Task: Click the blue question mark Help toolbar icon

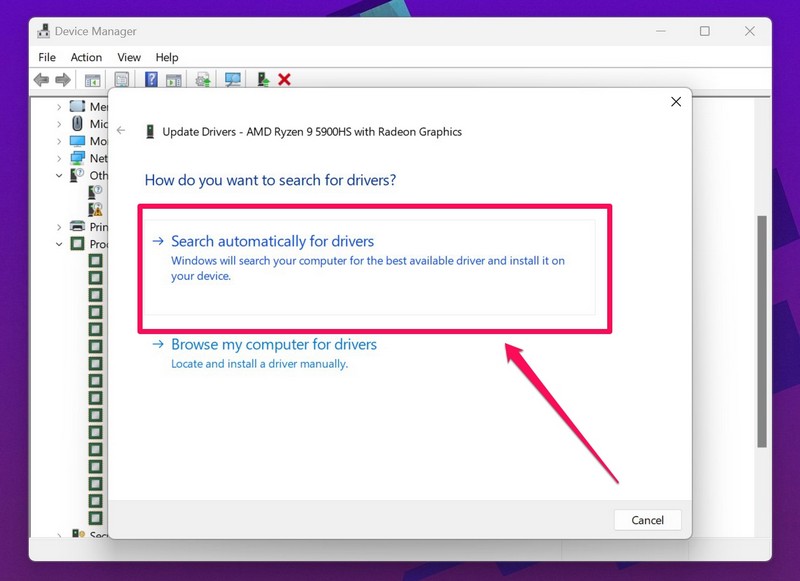Action: (151, 80)
